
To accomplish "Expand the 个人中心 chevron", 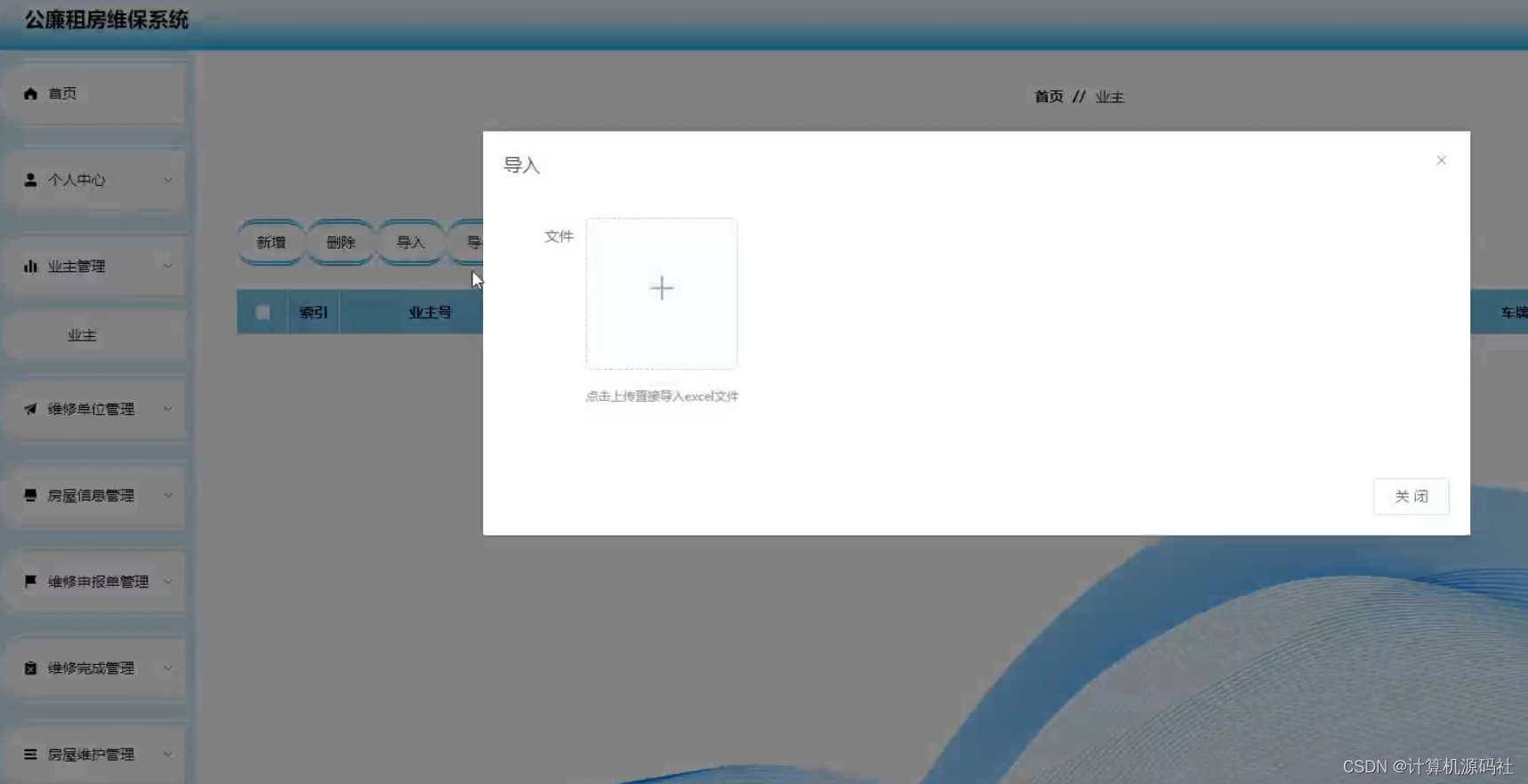I will coord(167,180).
